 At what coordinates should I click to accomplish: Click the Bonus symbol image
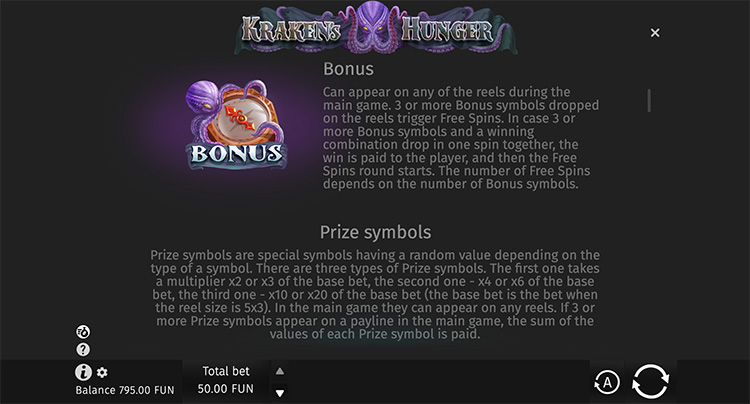click(x=234, y=122)
